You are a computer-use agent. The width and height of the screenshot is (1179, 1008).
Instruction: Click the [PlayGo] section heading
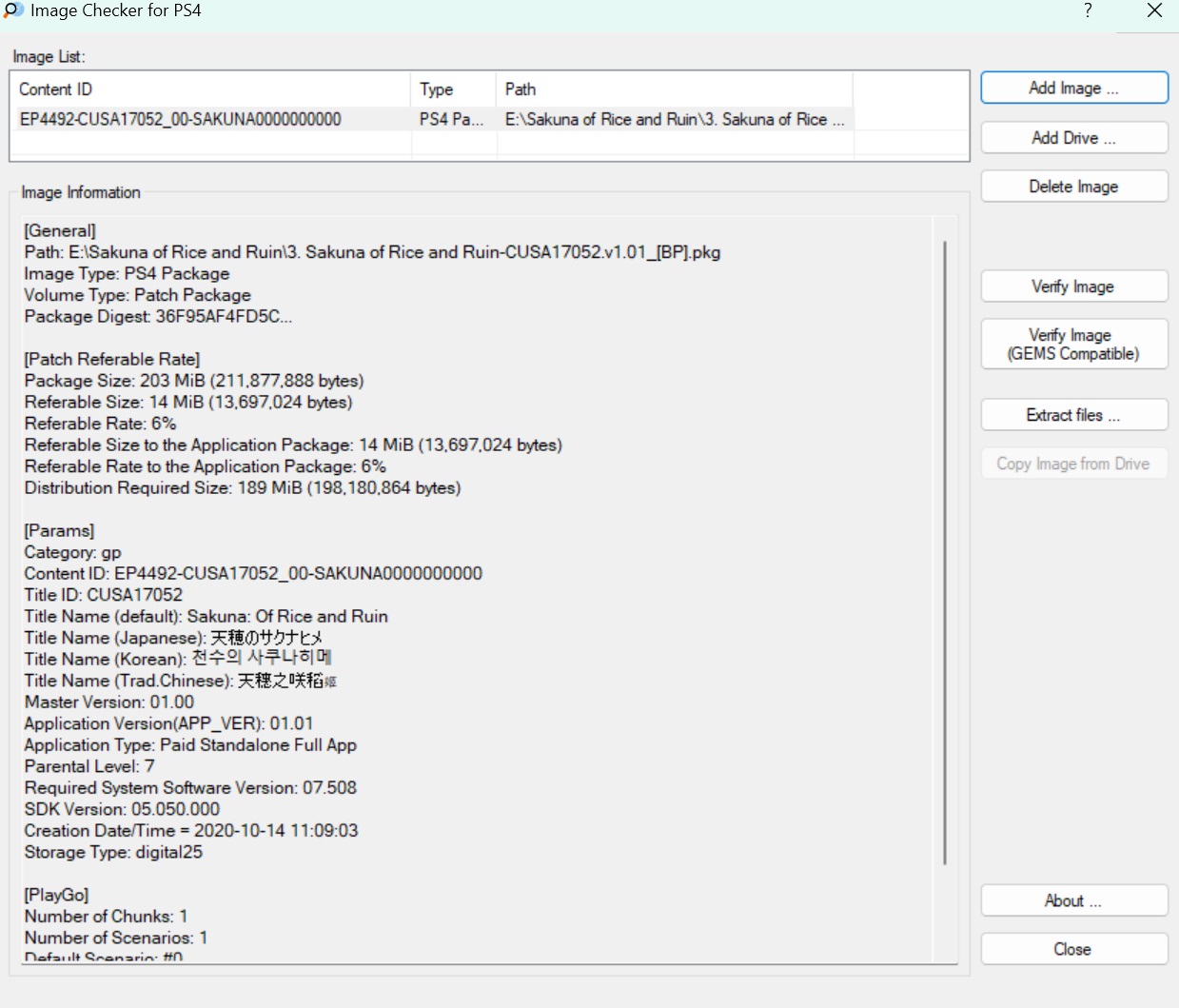pos(56,895)
